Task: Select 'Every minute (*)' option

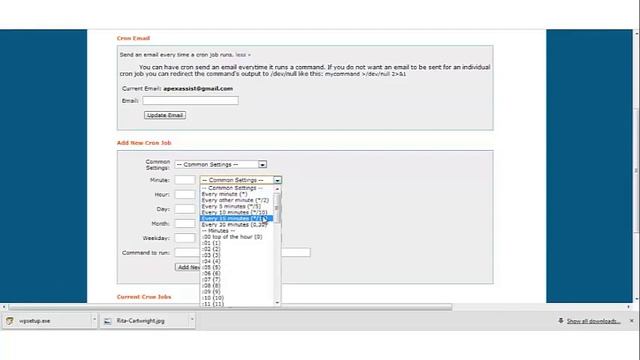Action: (224, 194)
